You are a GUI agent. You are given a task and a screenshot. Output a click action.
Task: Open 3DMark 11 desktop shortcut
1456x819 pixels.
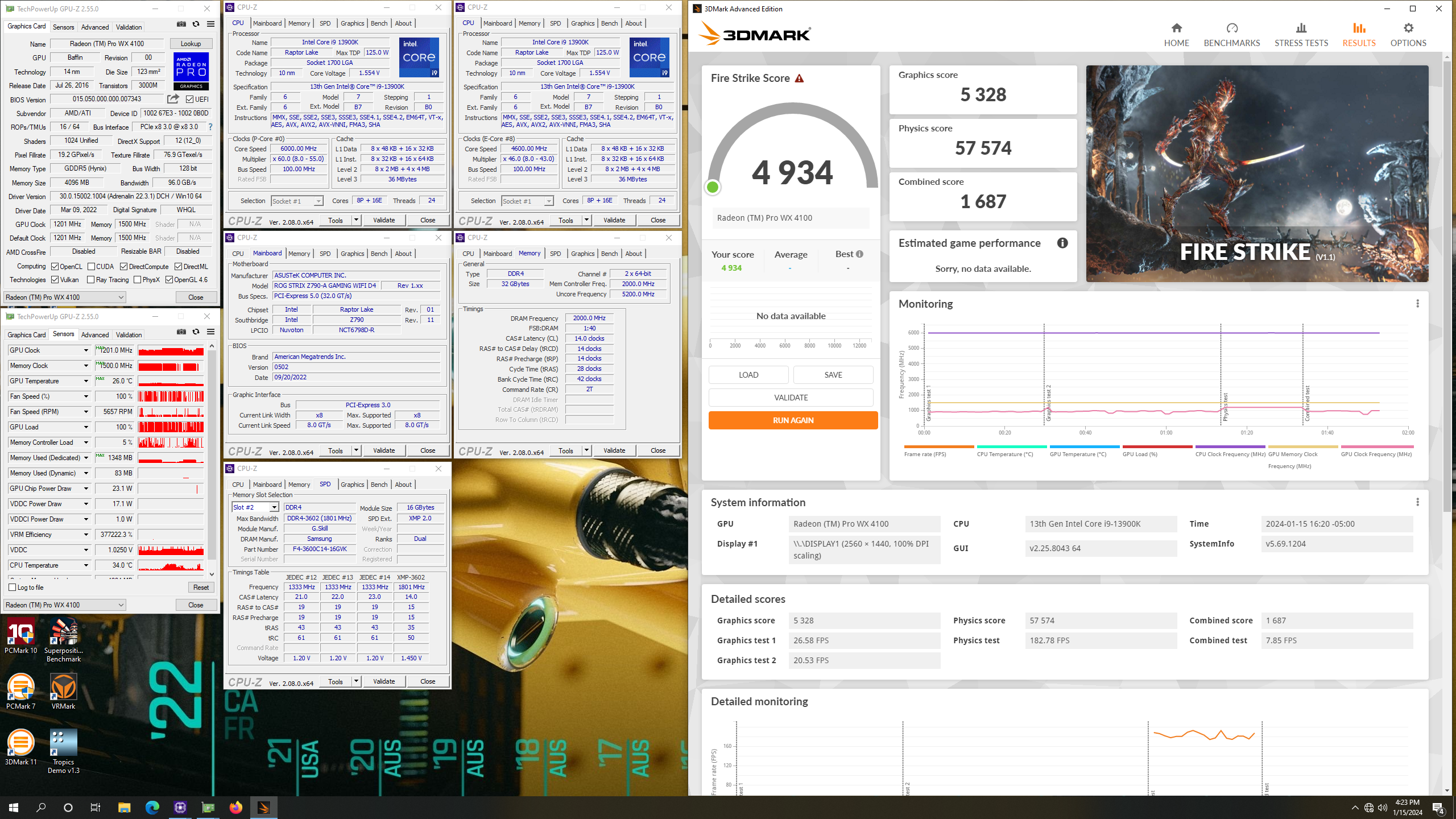(x=21, y=747)
